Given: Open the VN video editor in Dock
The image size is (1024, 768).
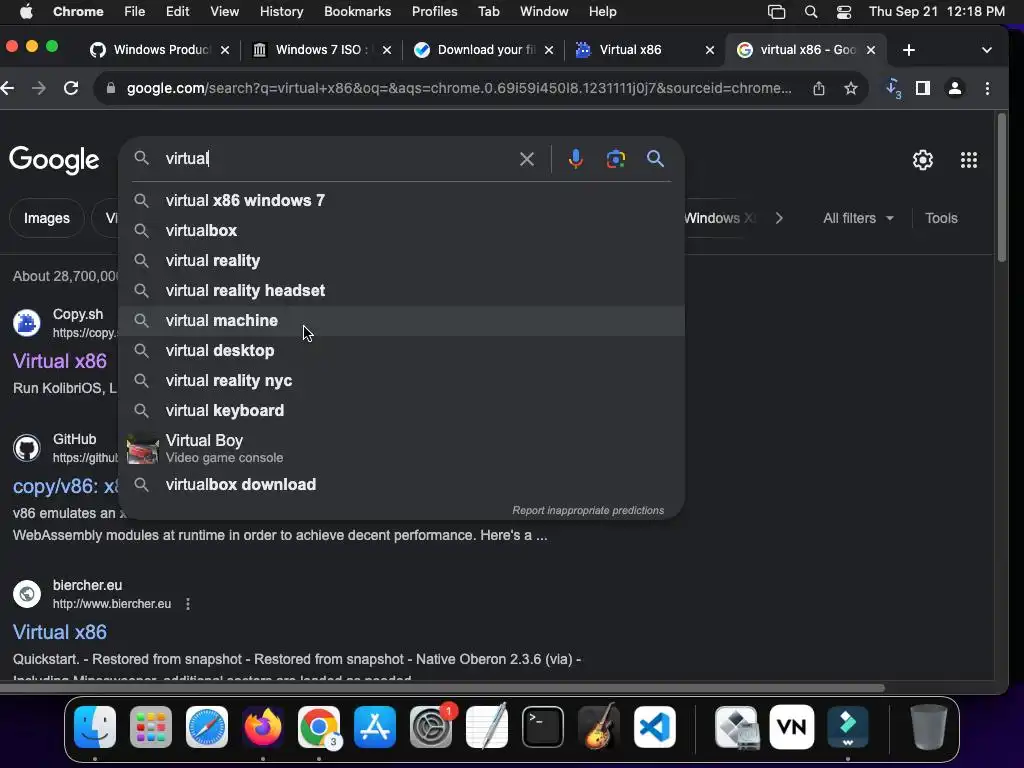Looking at the screenshot, I should 792,726.
